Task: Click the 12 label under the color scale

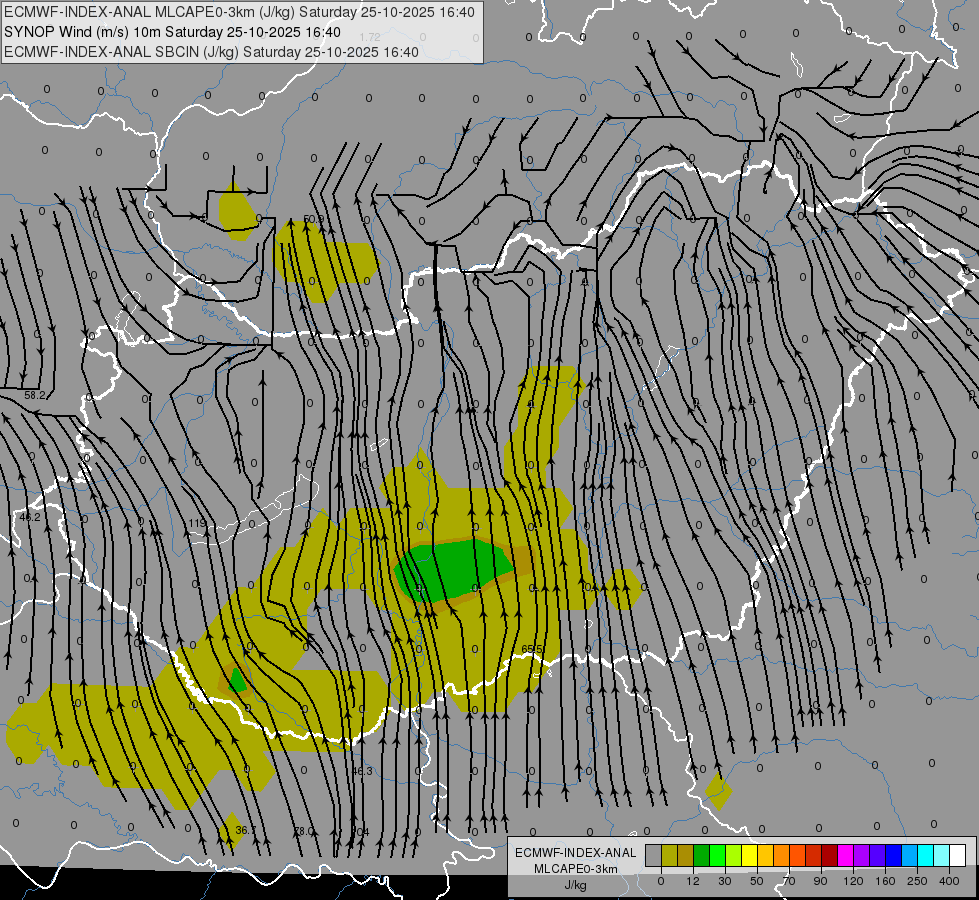Action: pos(693,881)
